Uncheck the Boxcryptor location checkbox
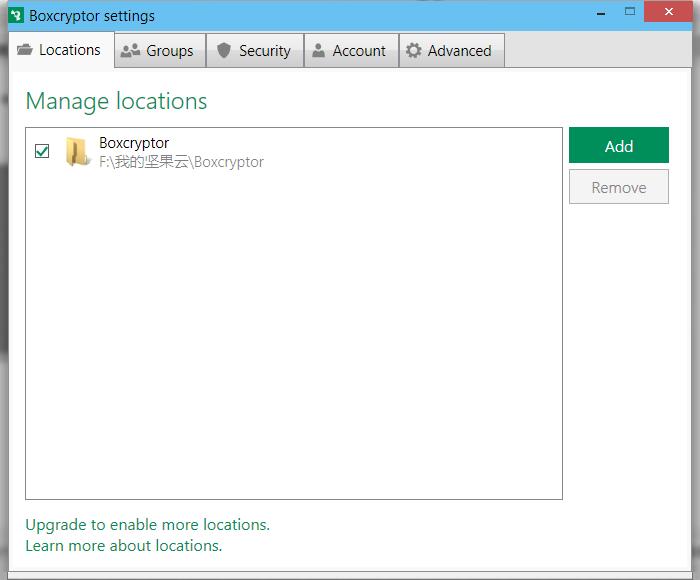This screenshot has height=580, width=700. click(x=42, y=151)
